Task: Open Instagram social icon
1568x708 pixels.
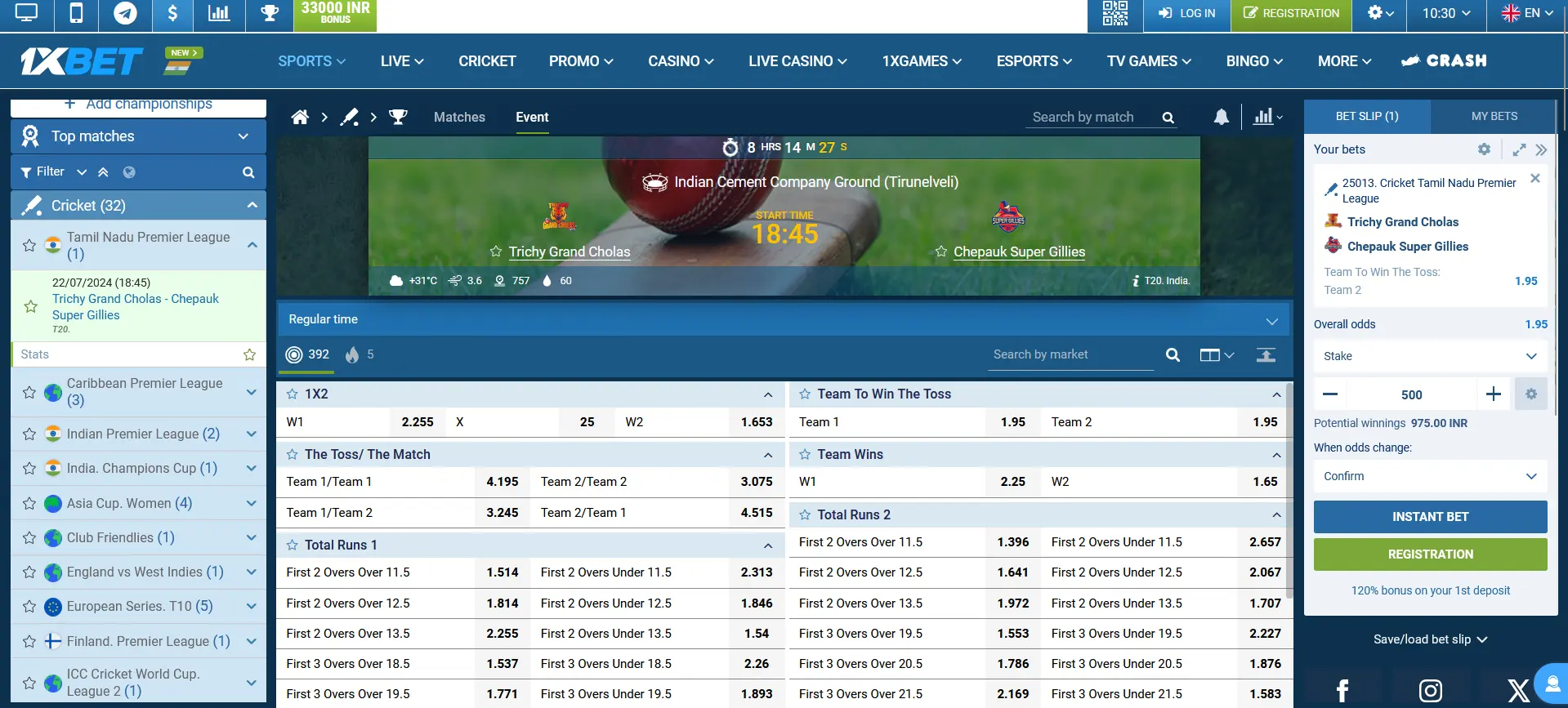Action: 1430,690
